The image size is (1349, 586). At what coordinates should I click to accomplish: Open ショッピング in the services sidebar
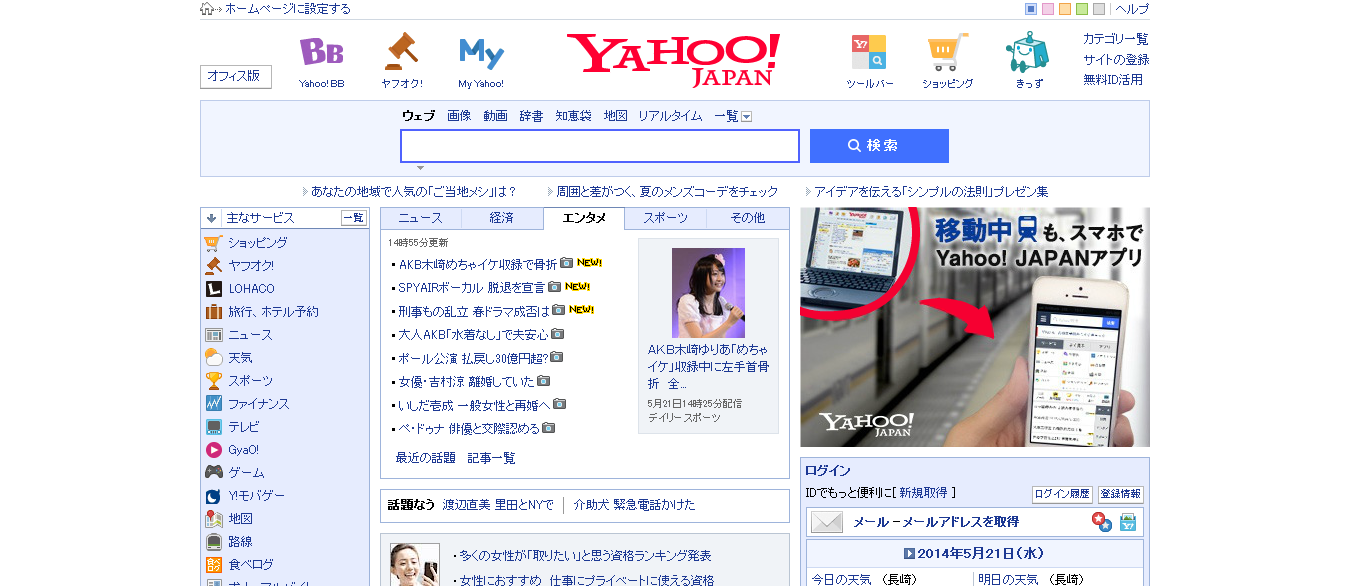257,243
